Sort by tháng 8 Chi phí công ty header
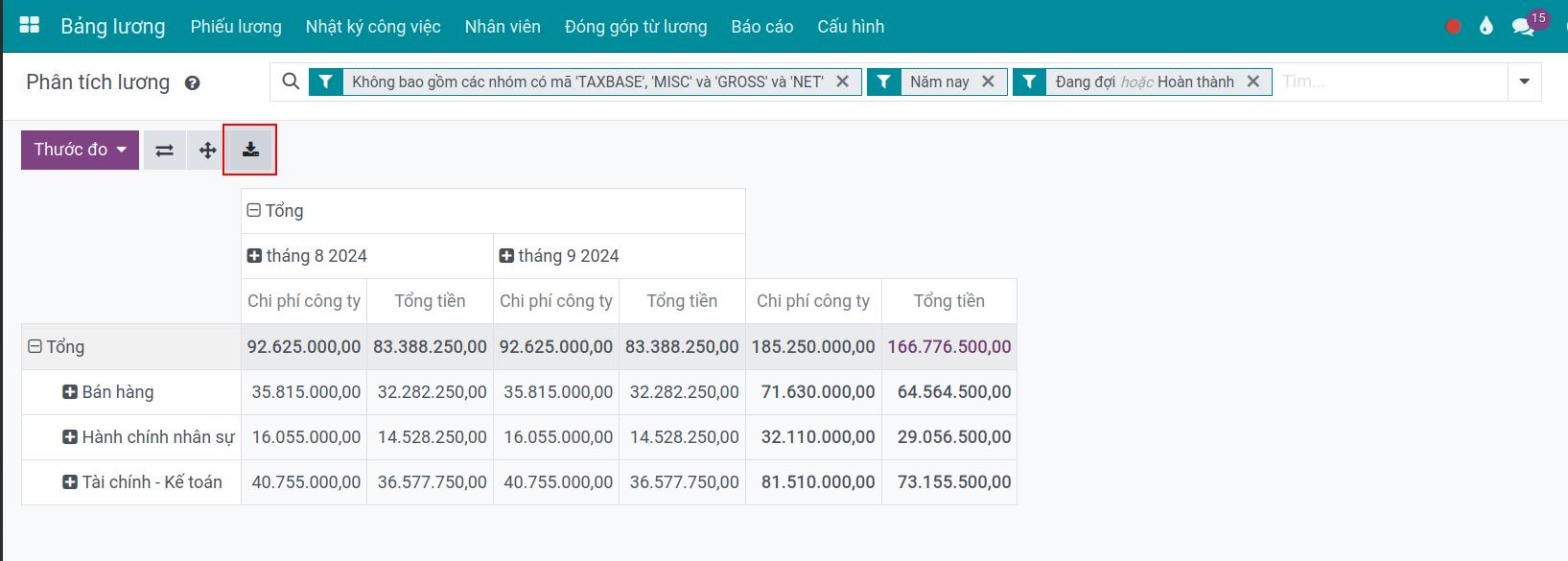The image size is (1568, 561). (304, 301)
